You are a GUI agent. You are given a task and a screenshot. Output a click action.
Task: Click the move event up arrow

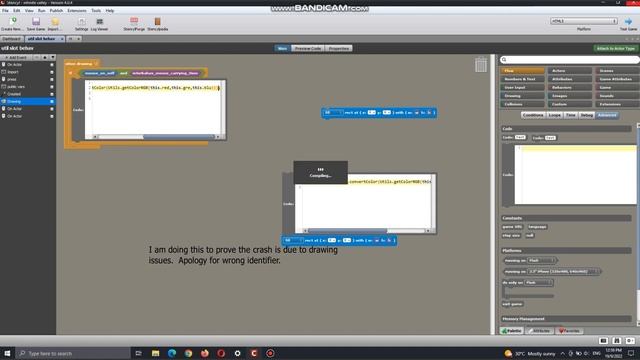45,58
